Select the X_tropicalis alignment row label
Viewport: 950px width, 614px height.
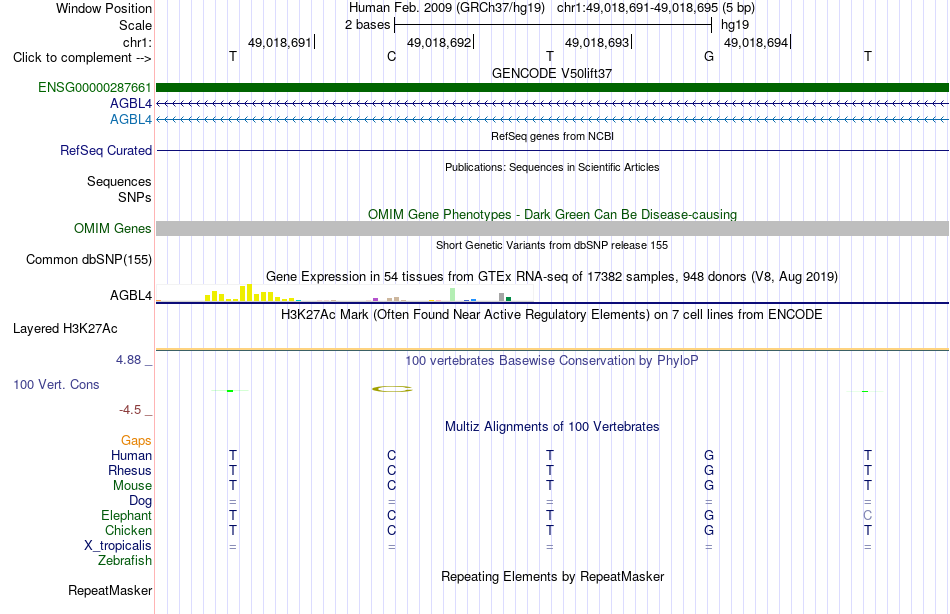[x=118, y=546]
